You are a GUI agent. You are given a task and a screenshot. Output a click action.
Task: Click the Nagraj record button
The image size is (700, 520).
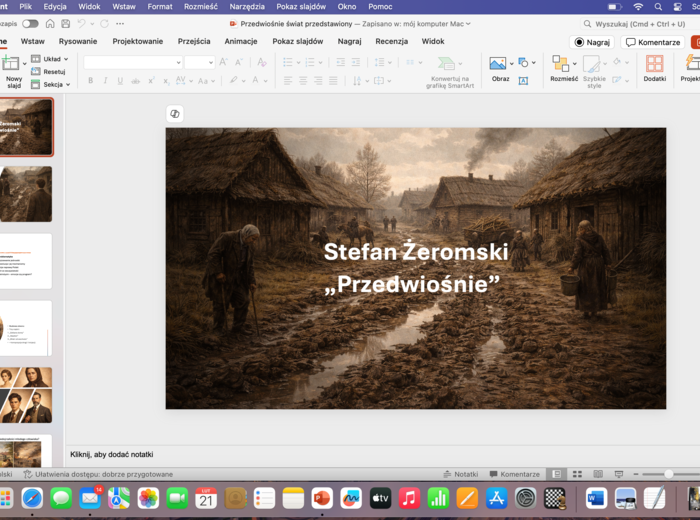592,42
